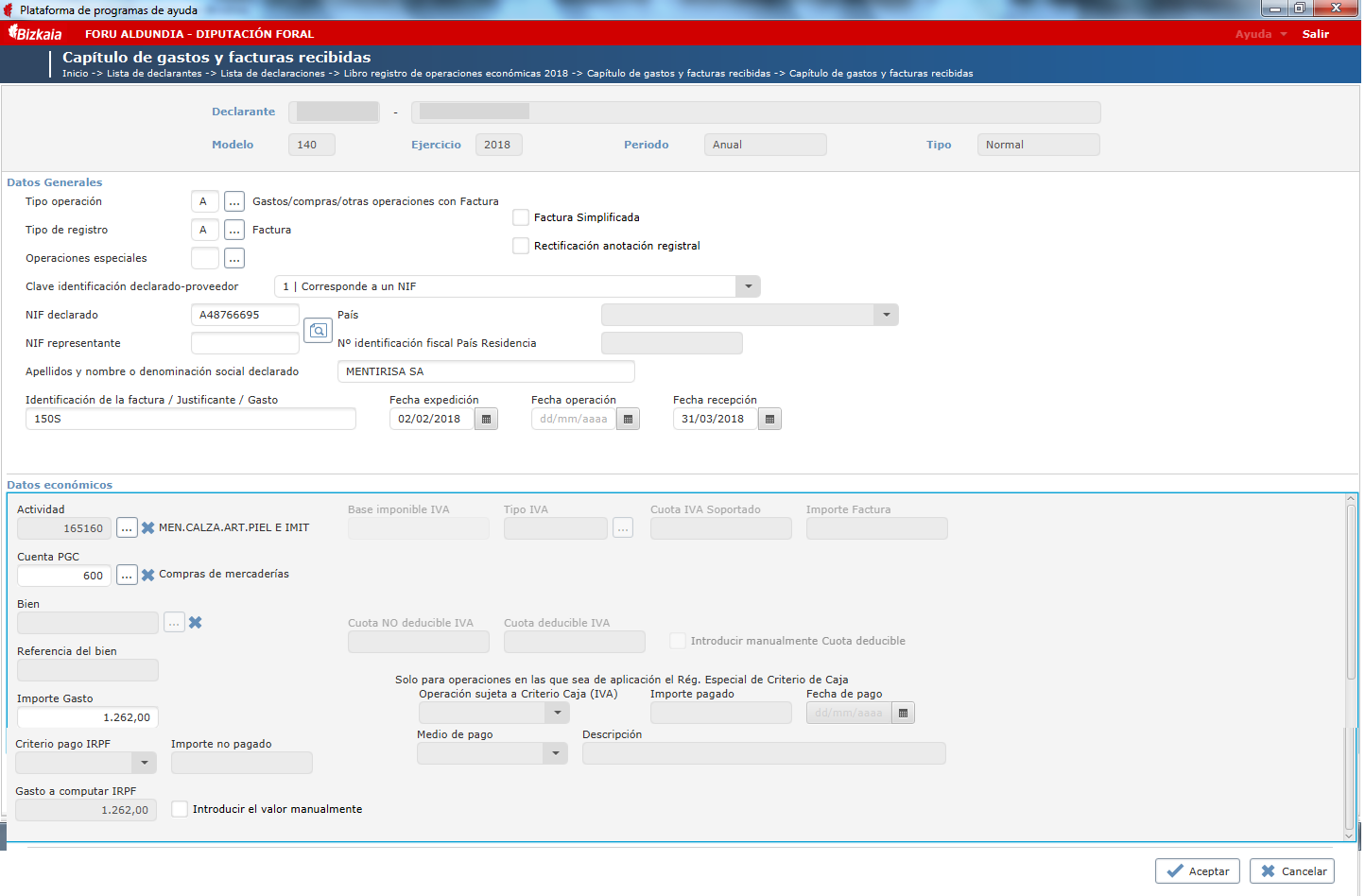Viewport: 1365px width, 896px height.
Task: Open Lista de declaraciones breadcrumb link
Action: (273, 74)
